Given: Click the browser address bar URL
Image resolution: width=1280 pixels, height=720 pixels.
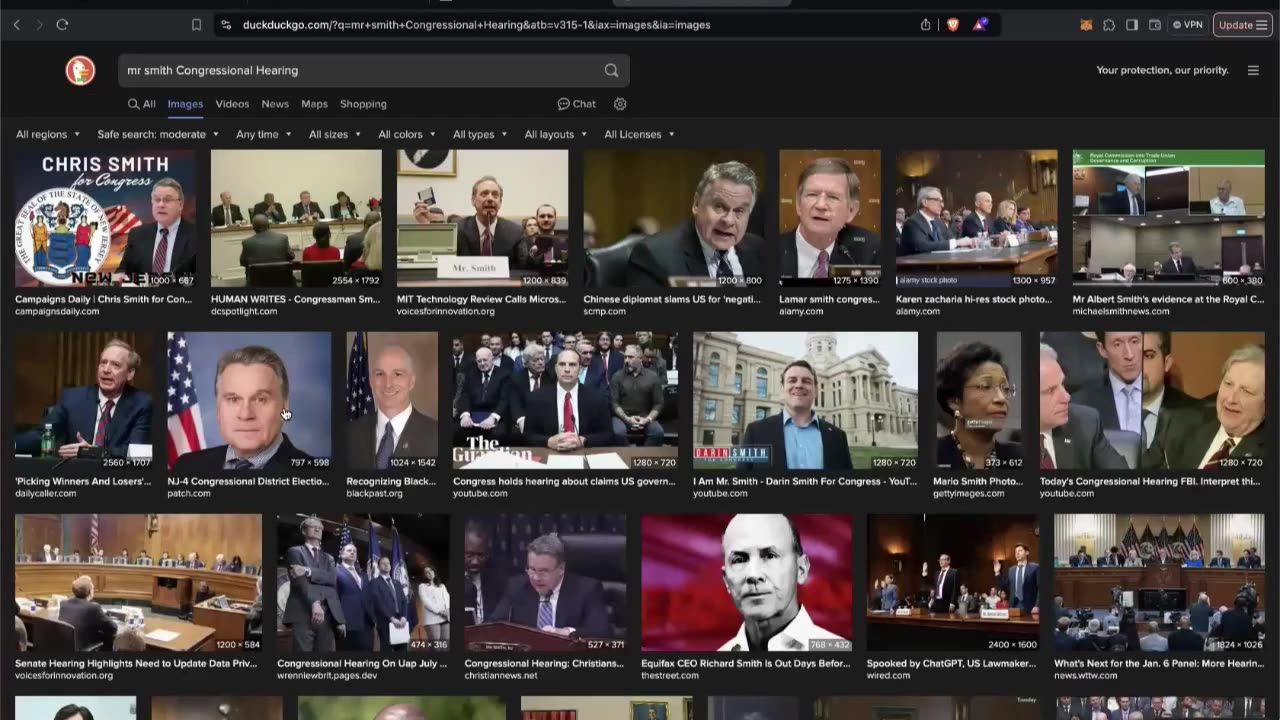Looking at the screenshot, I should (x=476, y=24).
